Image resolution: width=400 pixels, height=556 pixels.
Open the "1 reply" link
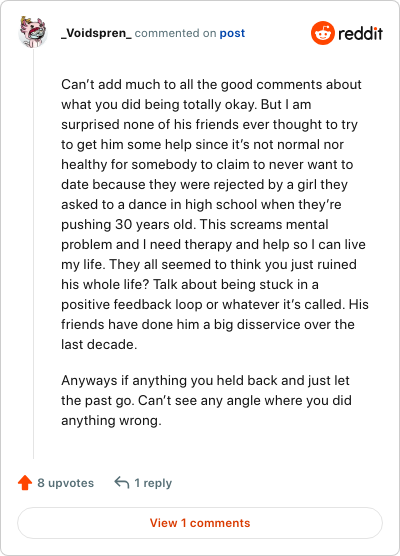coord(153,483)
